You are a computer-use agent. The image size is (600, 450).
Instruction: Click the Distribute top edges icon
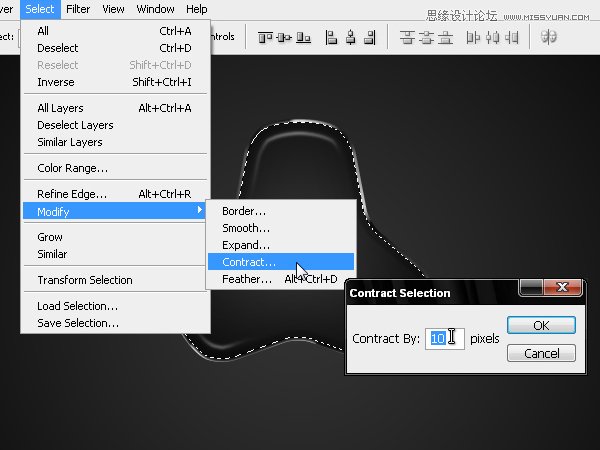[407, 38]
